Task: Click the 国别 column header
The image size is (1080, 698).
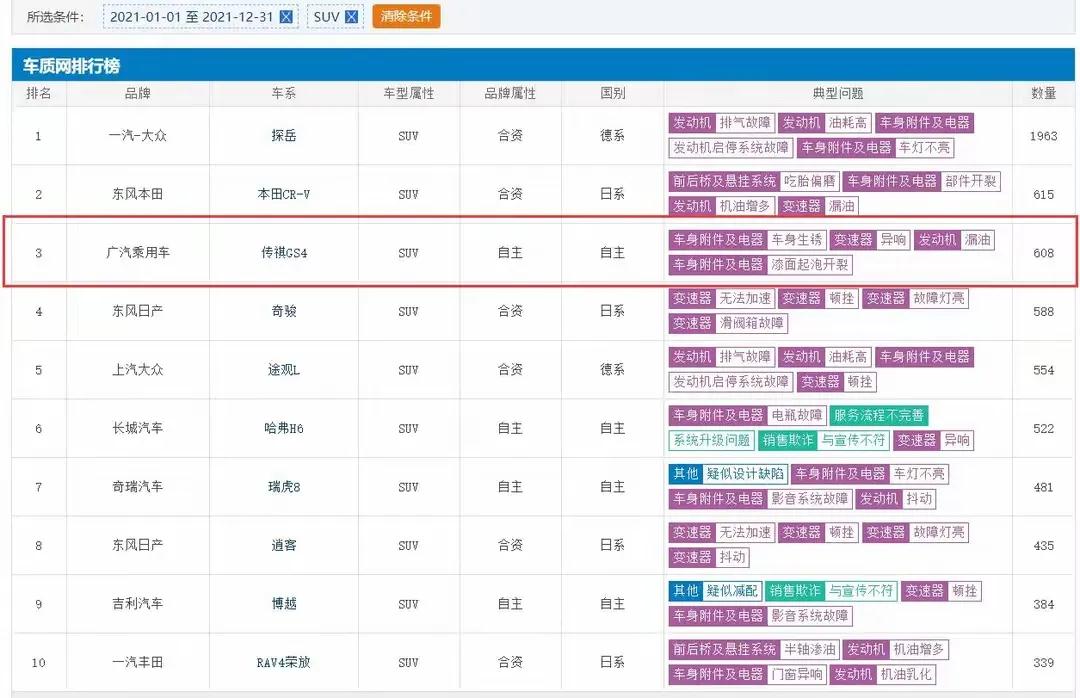Action: tap(612, 93)
